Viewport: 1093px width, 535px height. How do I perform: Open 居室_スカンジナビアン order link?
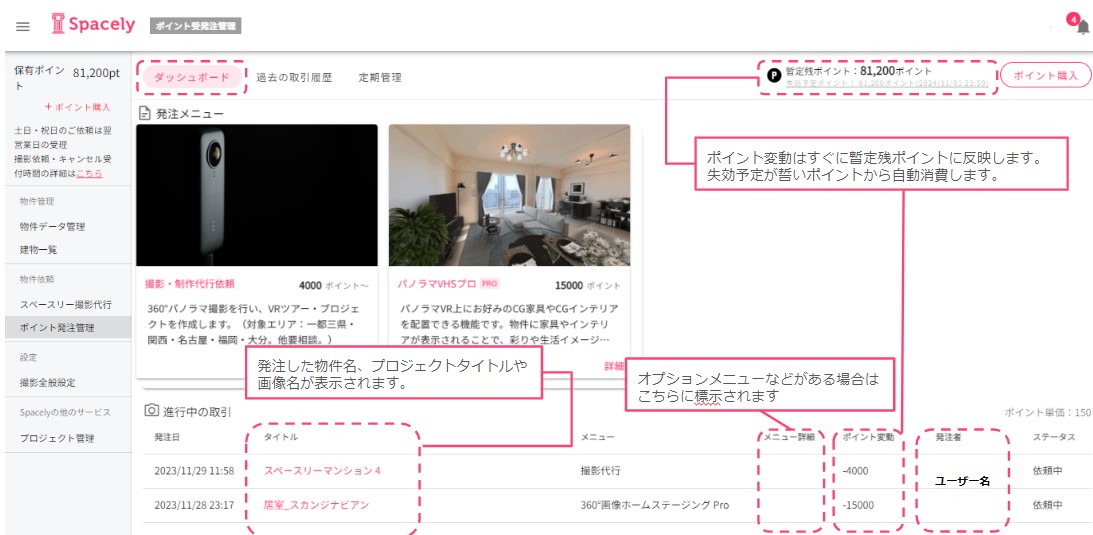316,505
